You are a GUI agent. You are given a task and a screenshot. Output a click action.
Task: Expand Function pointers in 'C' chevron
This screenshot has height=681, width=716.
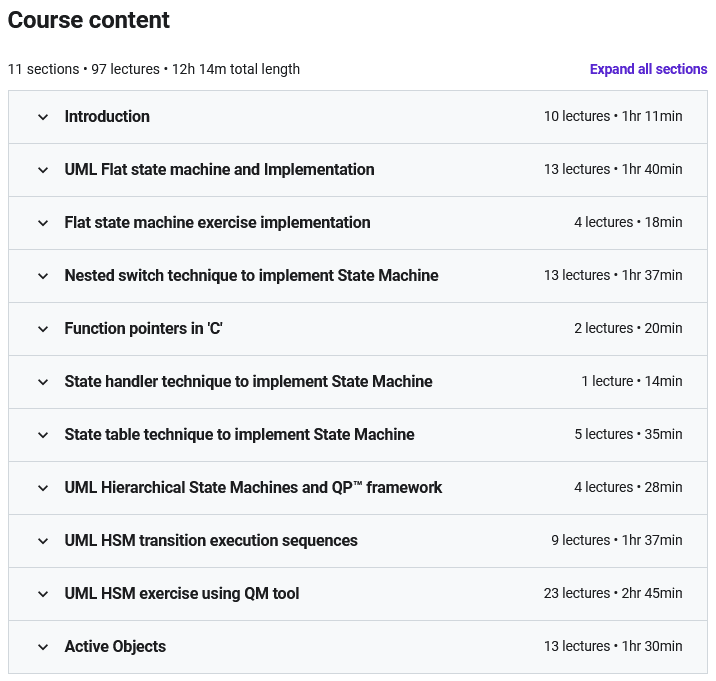(43, 329)
